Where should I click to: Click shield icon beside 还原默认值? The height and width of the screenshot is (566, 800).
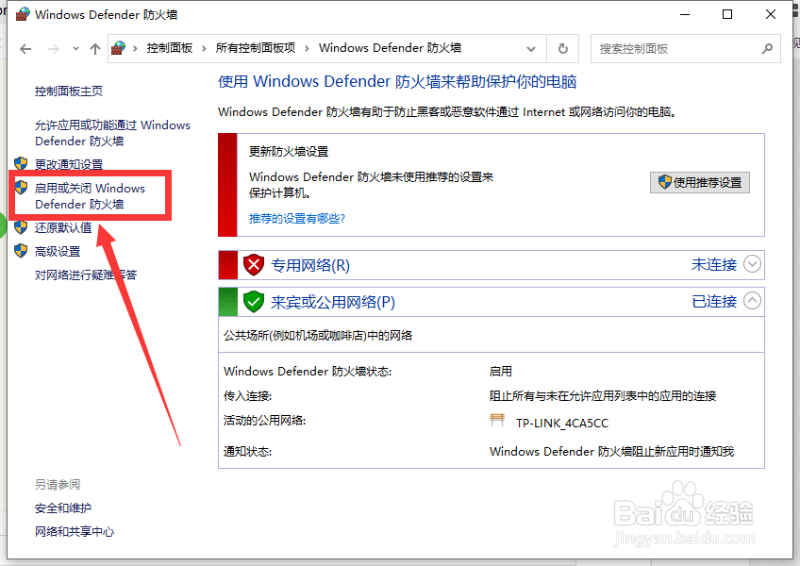point(21,227)
